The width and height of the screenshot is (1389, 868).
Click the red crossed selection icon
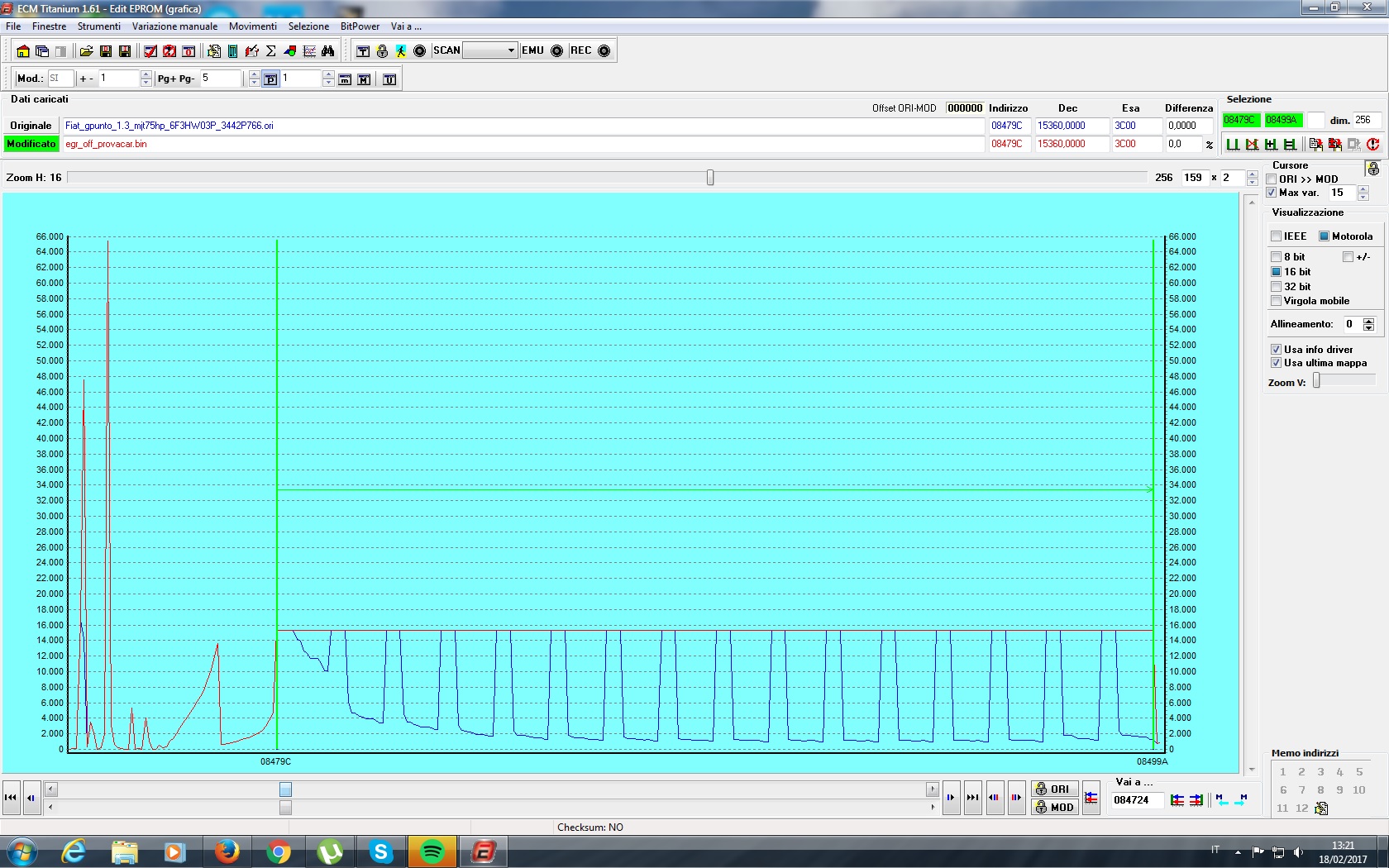1252,145
